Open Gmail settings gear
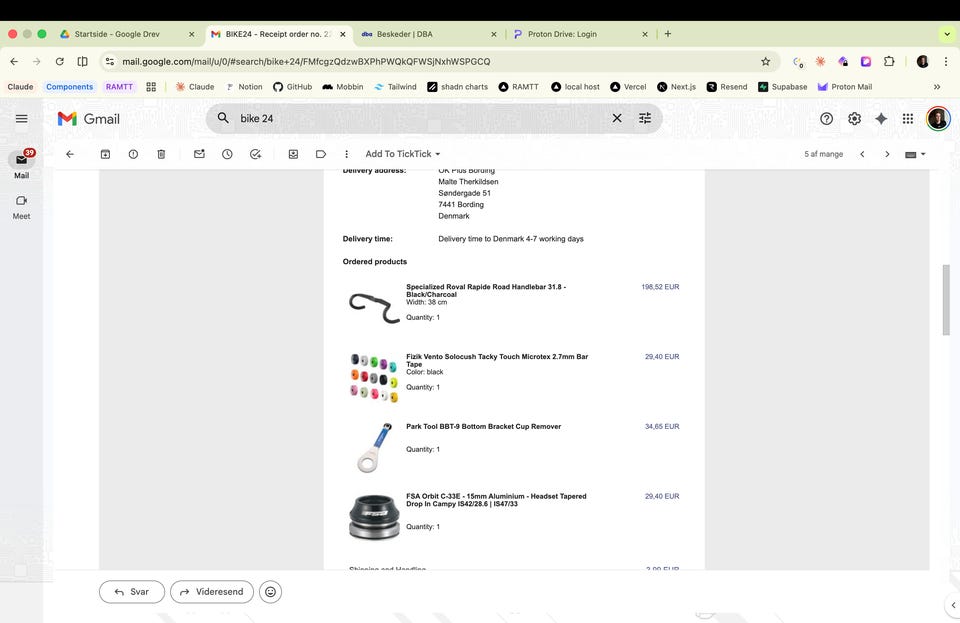The image size is (960, 623). tap(854, 119)
